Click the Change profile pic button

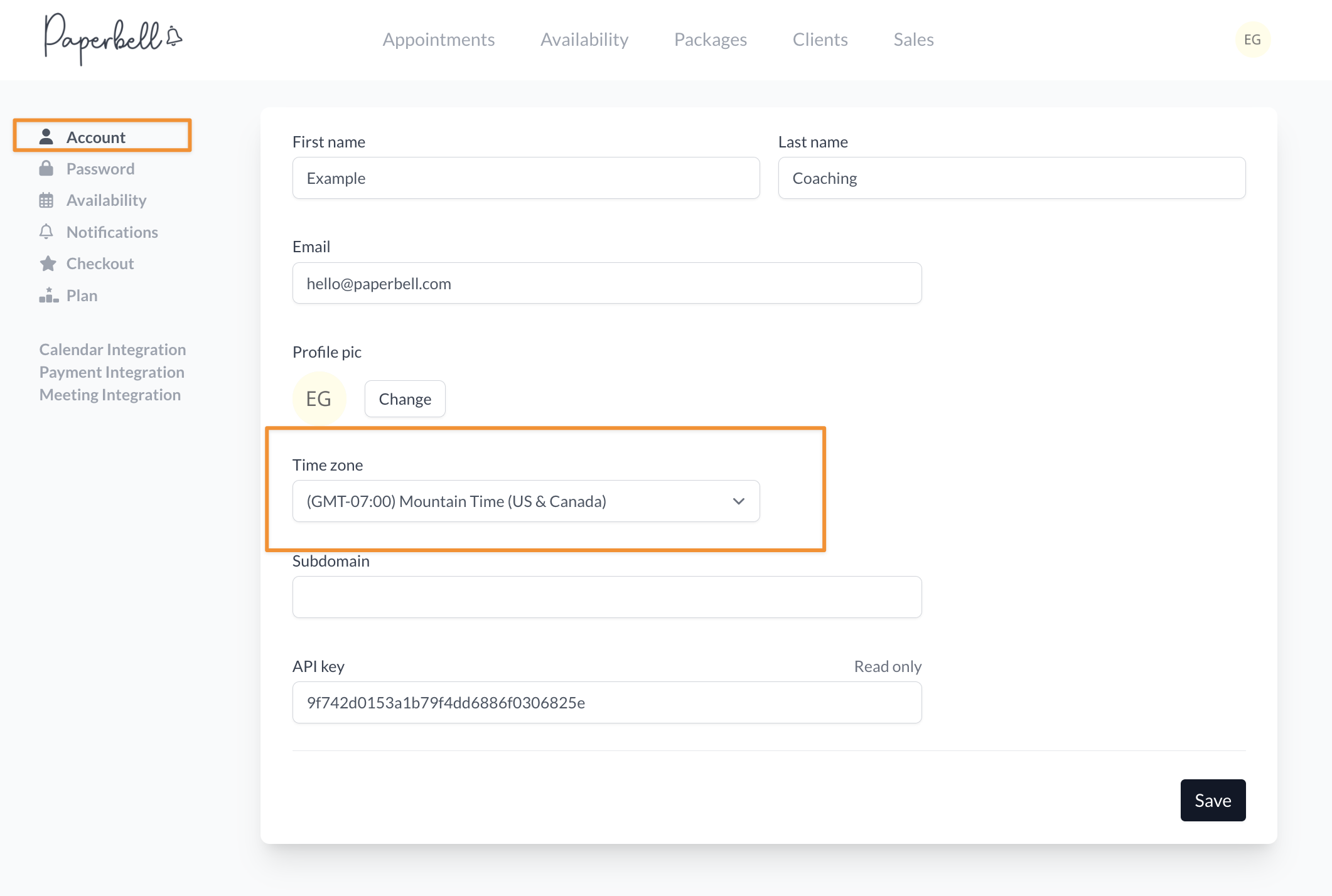pyautogui.click(x=405, y=399)
